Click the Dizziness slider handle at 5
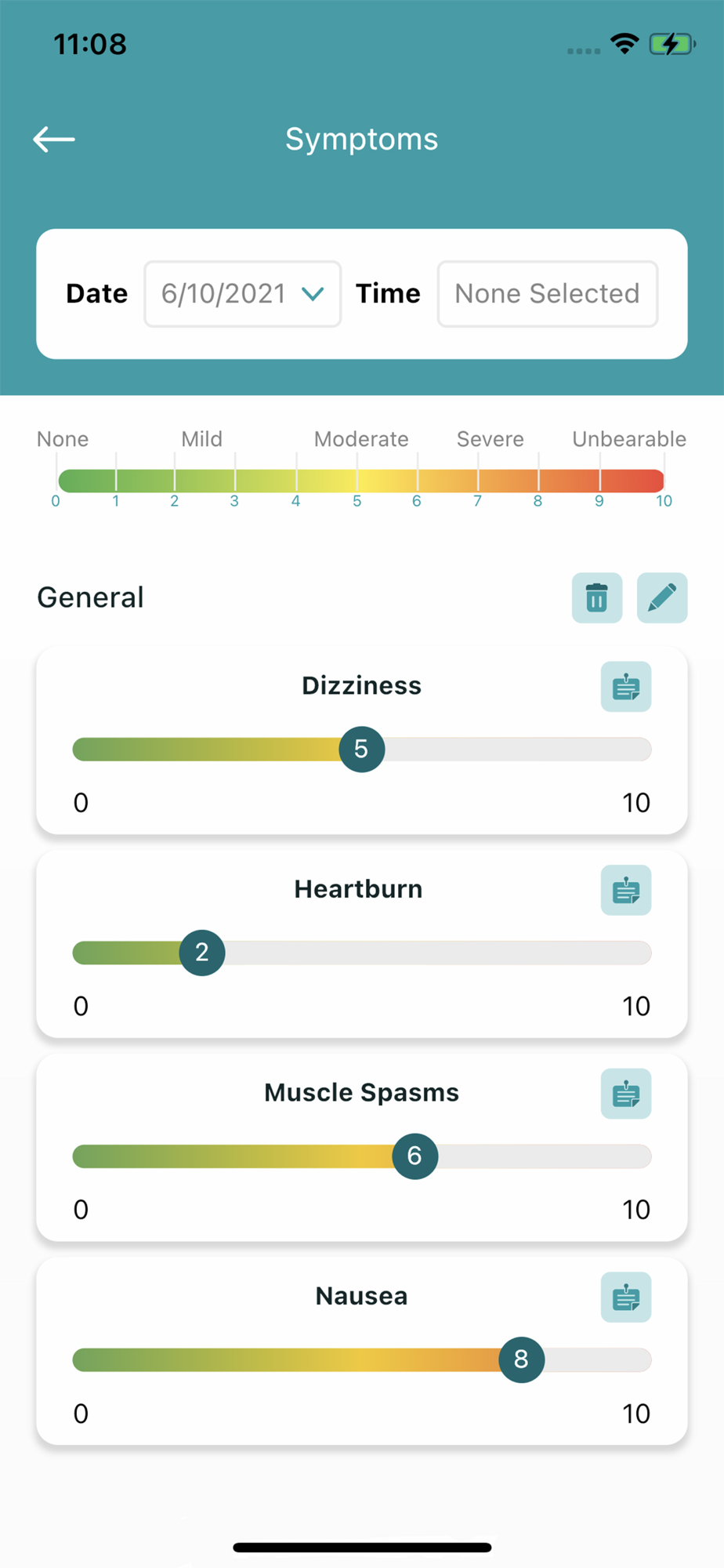 click(x=362, y=750)
